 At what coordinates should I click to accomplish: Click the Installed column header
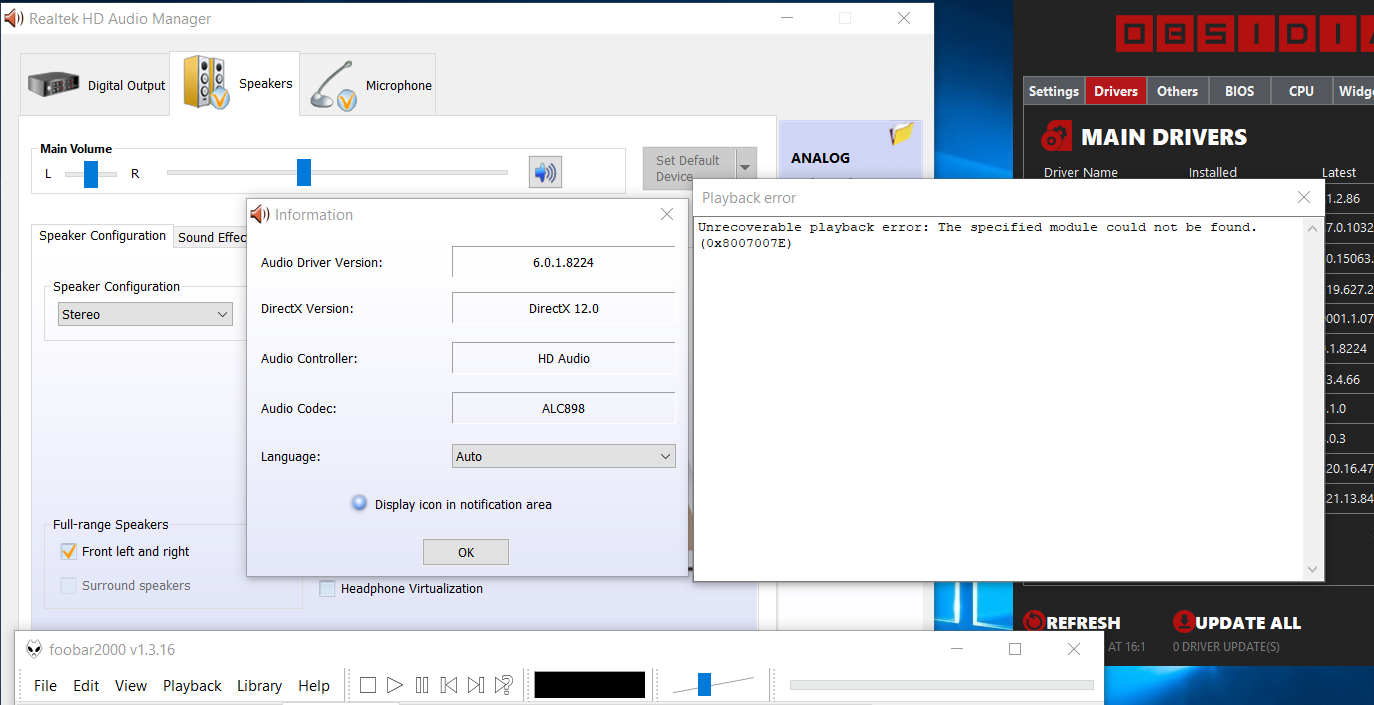pos(1212,172)
